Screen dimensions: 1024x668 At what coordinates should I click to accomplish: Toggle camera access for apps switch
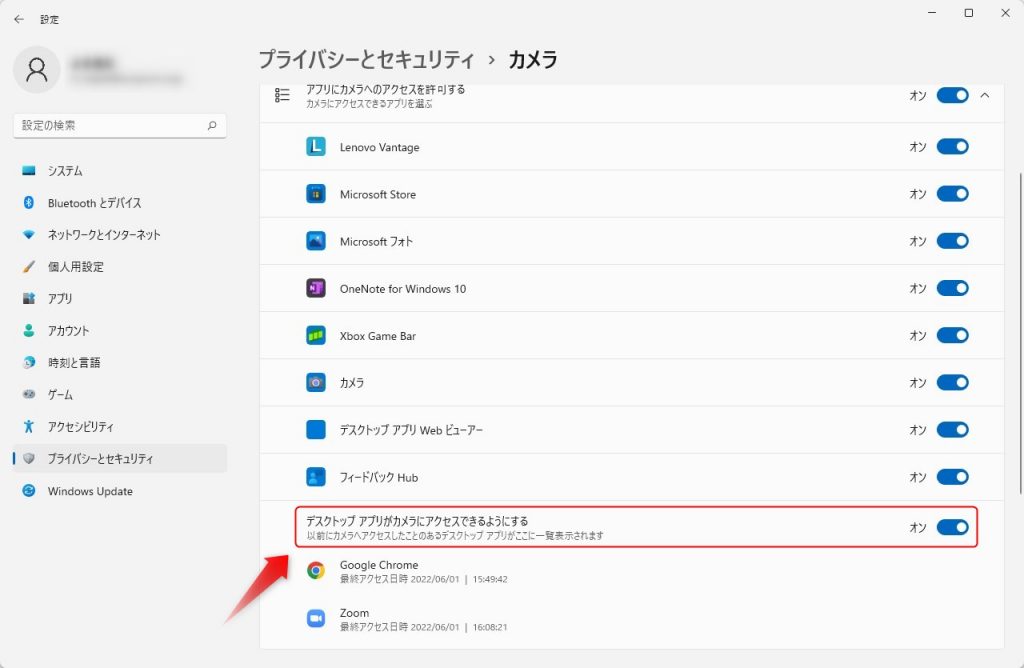click(x=952, y=95)
